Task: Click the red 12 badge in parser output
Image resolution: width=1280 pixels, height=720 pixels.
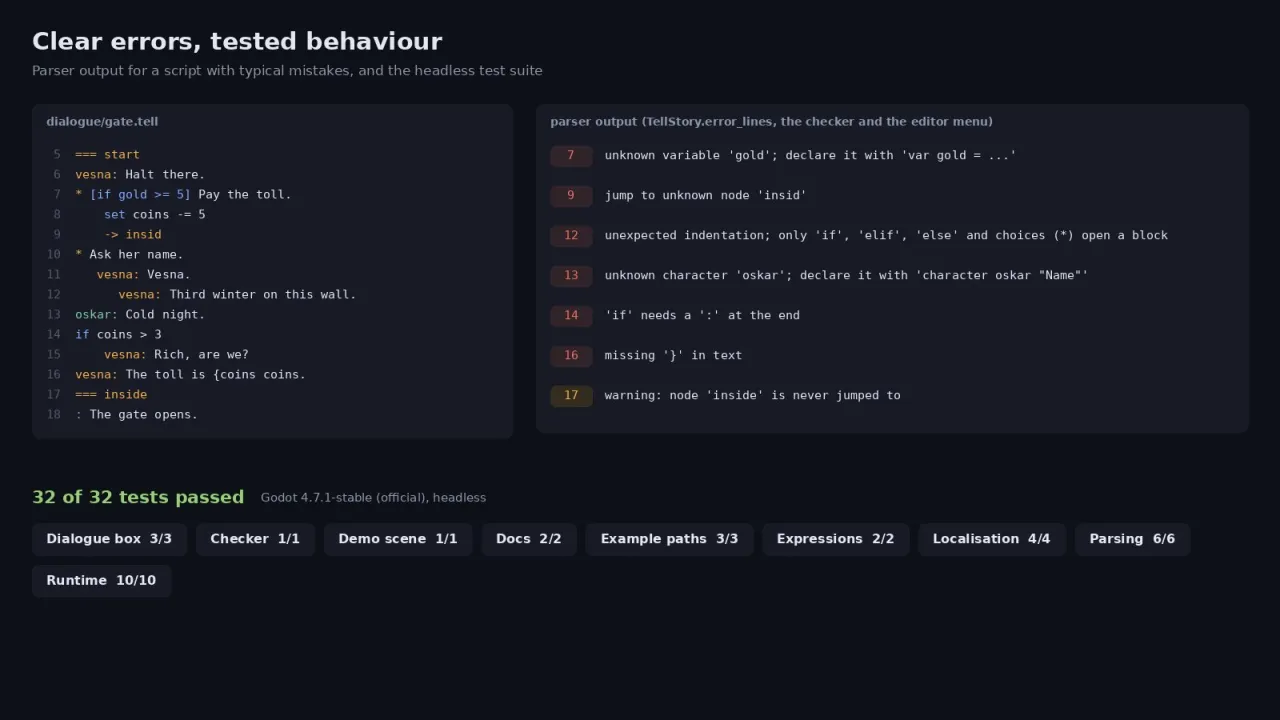Action: (x=571, y=235)
